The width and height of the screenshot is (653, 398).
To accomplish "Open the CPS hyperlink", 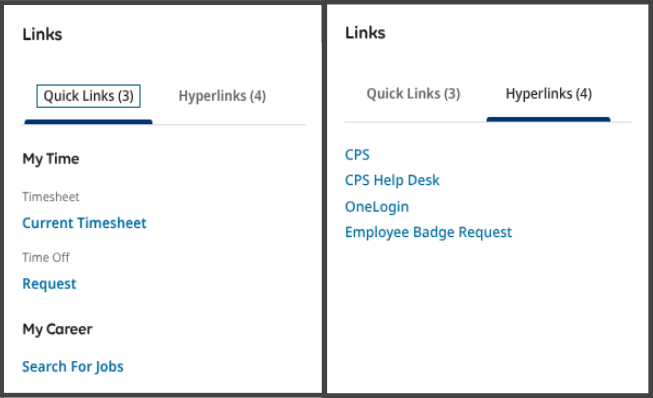I will coord(357,155).
